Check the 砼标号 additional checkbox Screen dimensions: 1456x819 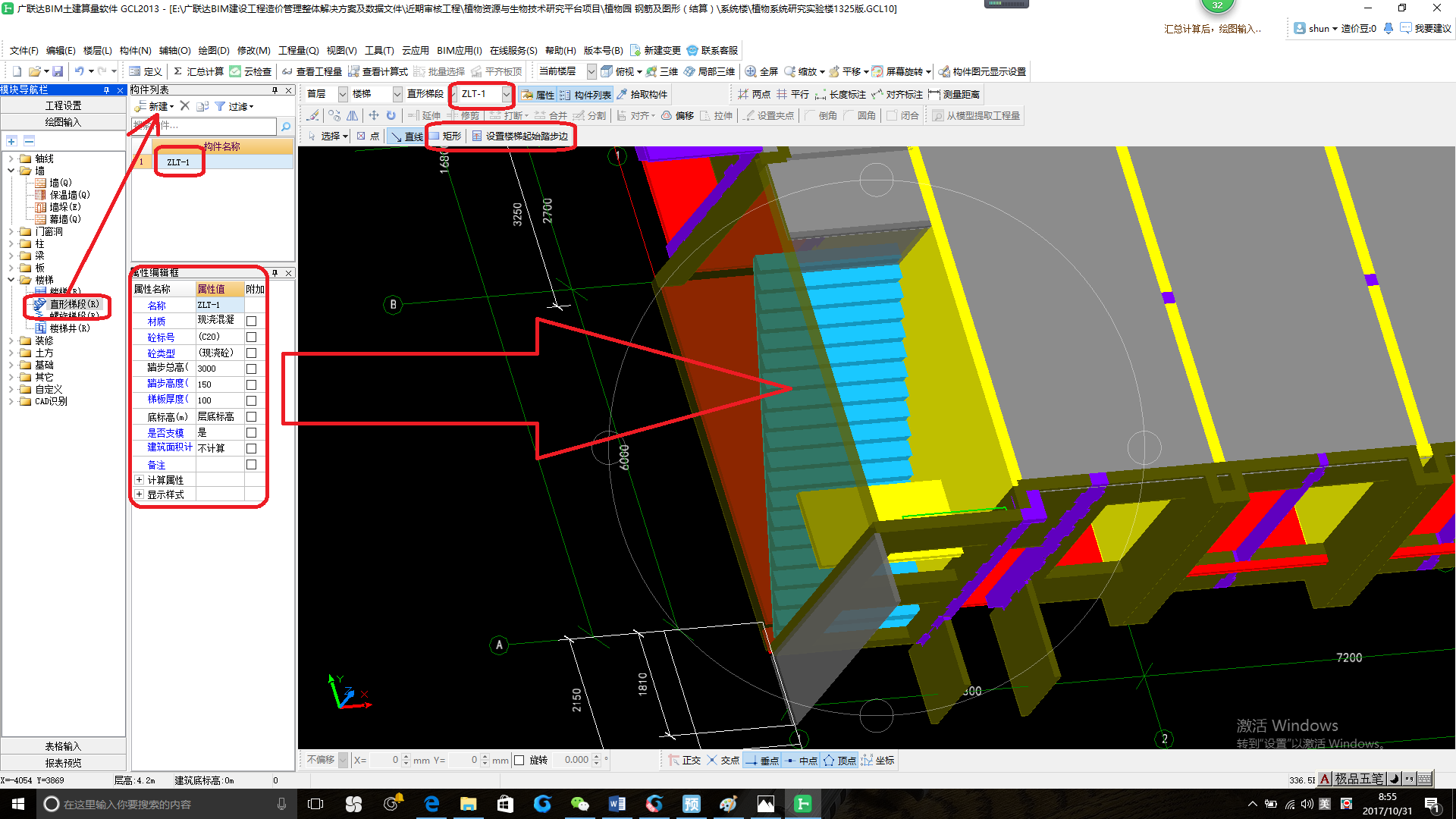coord(252,337)
